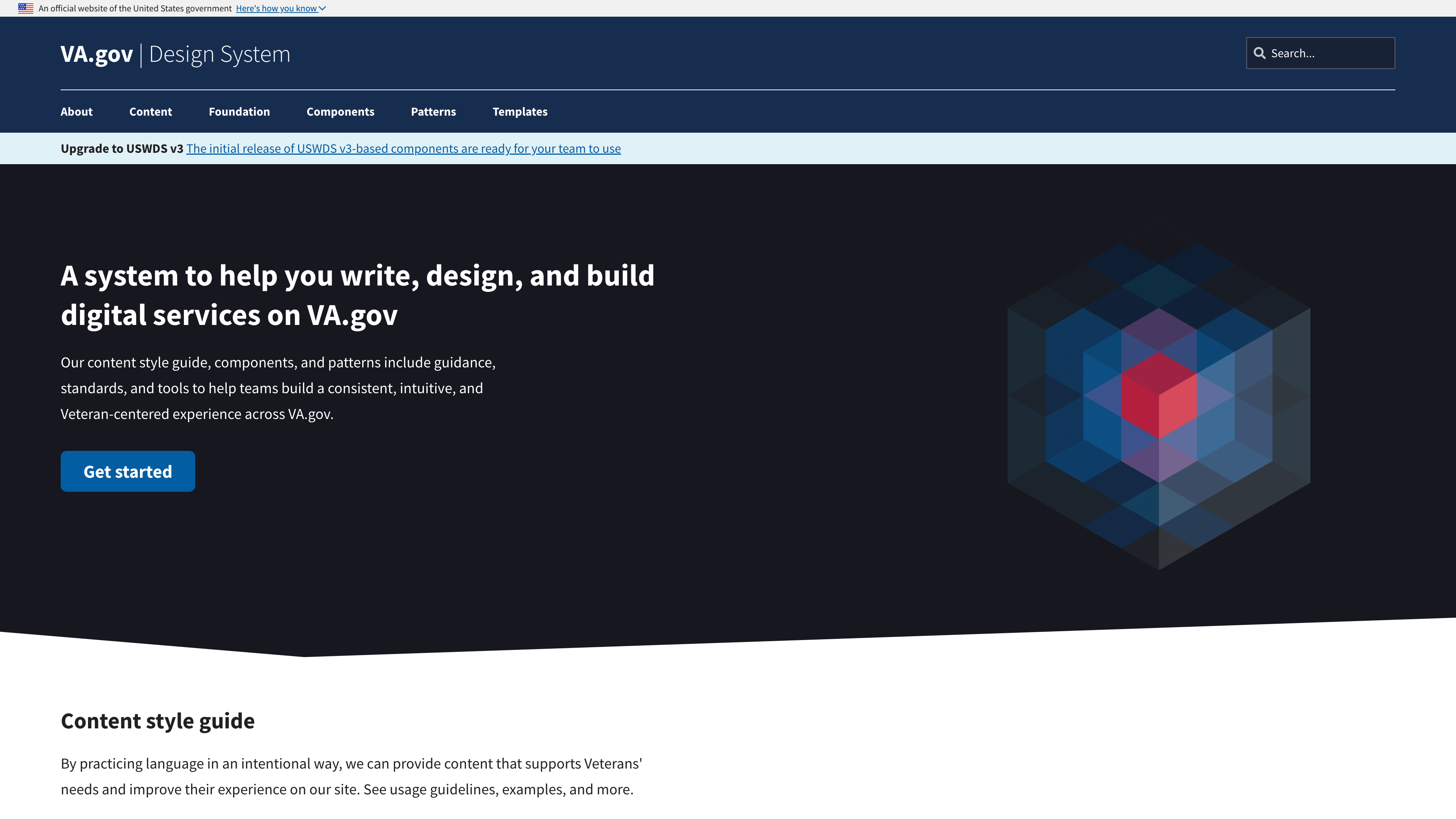Screen dimensions: 1456x819
Task: Go to the Foundation section
Action: pos(239,111)
